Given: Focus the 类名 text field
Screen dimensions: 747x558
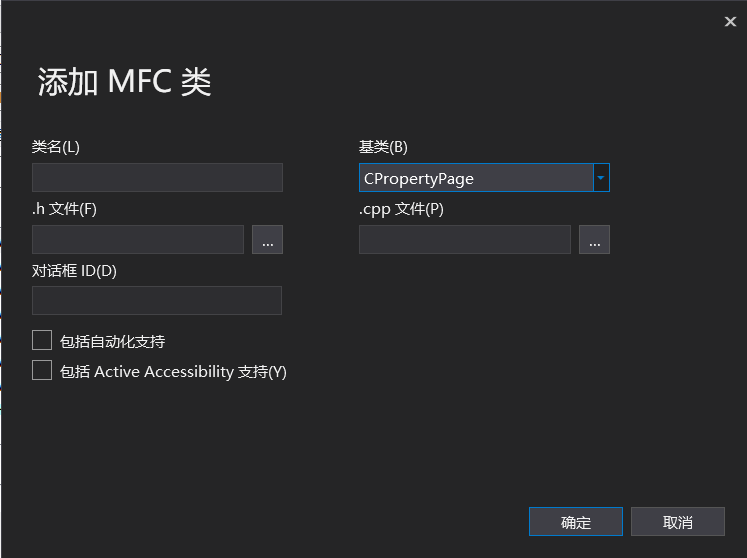Looking at the screenshot, I should [157, 178].
